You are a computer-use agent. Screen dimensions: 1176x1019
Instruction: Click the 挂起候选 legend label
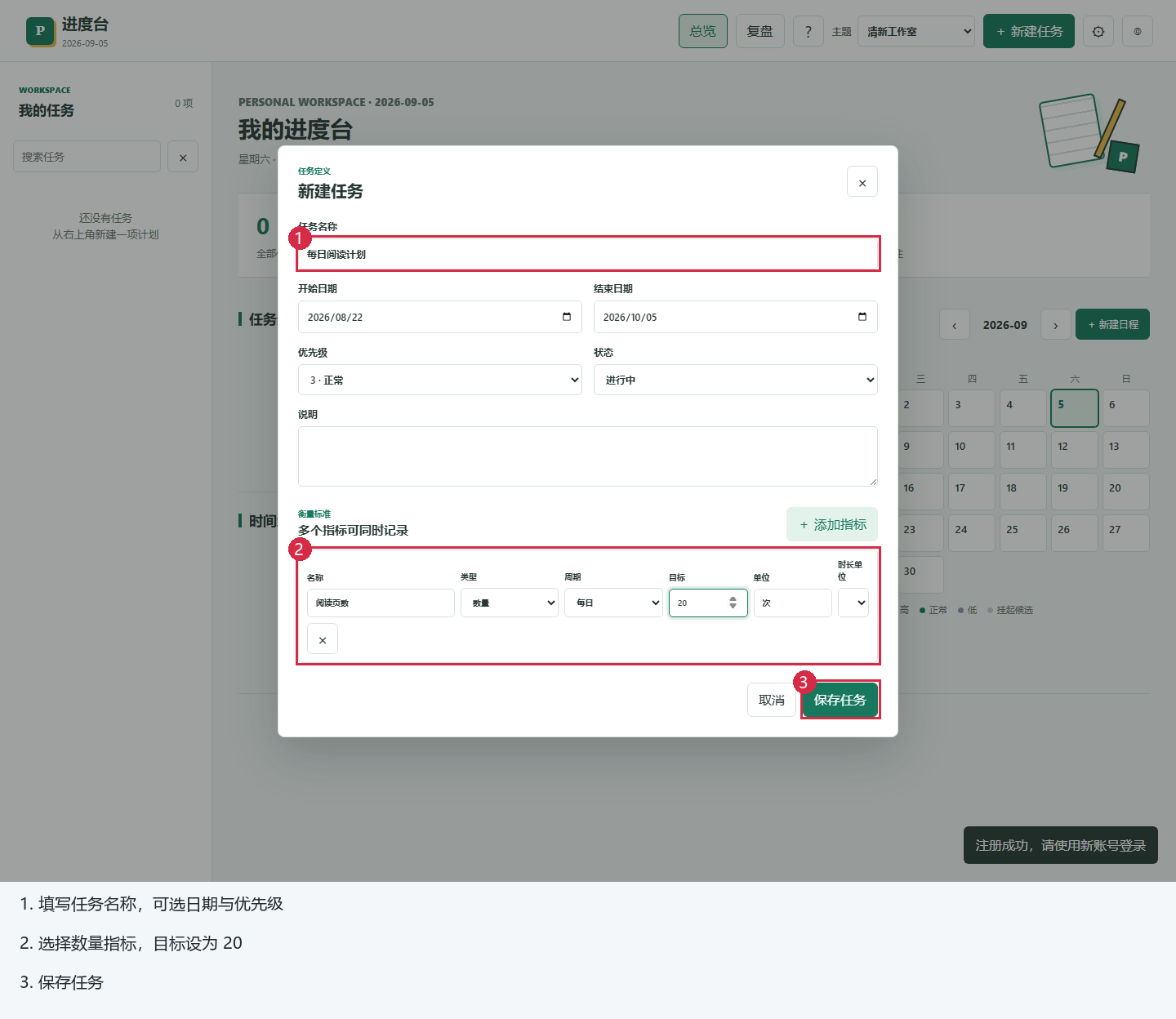[1014, 610]
